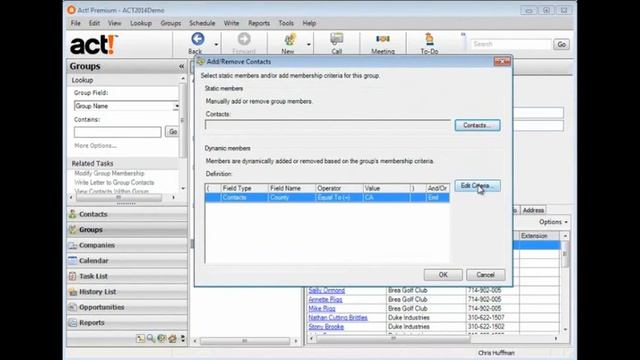The image size is (640, 360).
Task: Open the Groups menu
Action: coord(171,23)
